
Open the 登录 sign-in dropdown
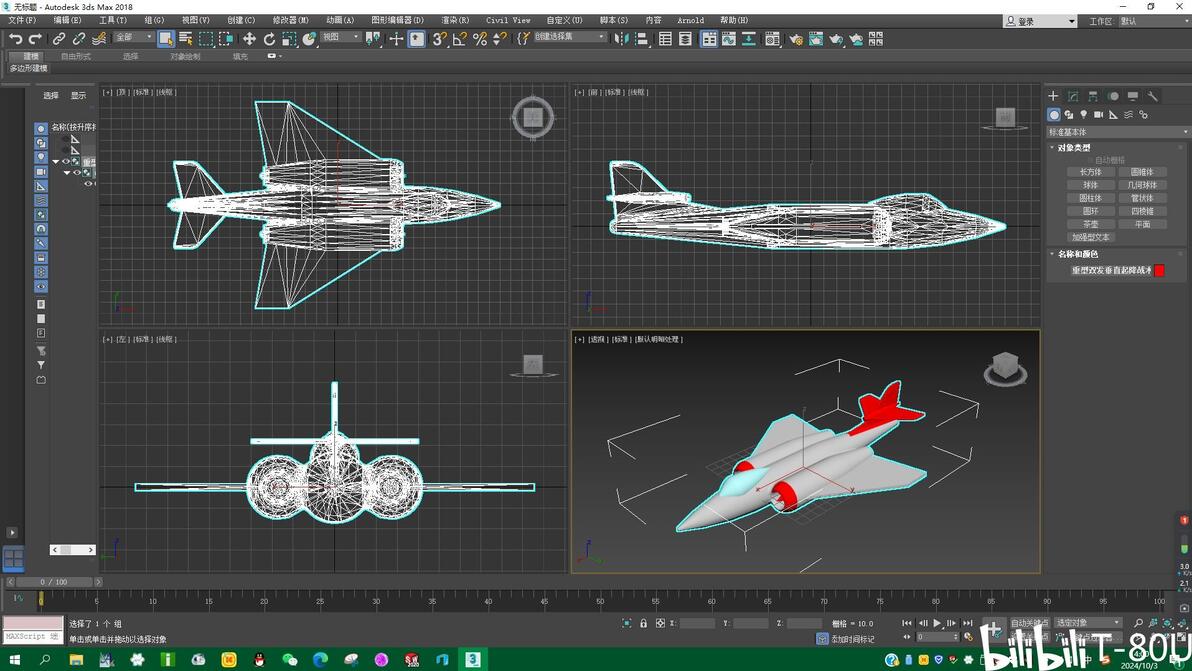click(x=1040, y=21)
